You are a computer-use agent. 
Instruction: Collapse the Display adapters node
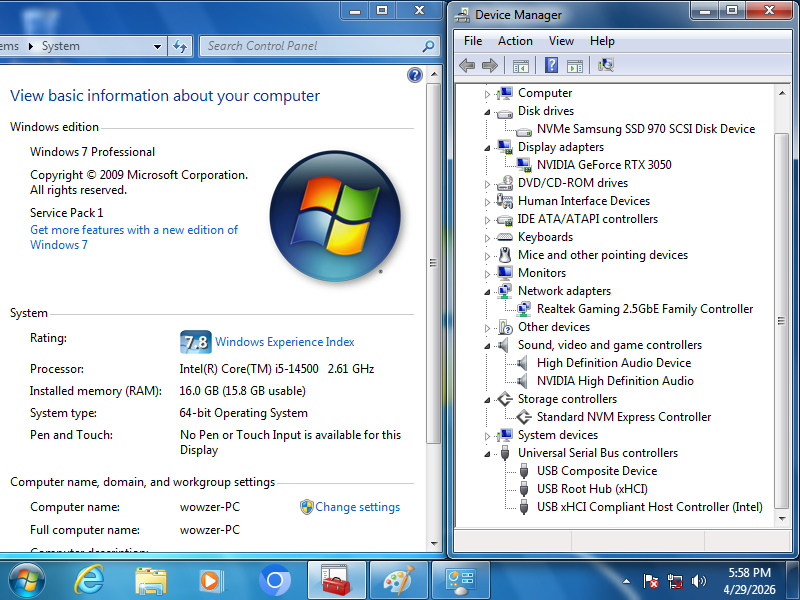(487, 148)
